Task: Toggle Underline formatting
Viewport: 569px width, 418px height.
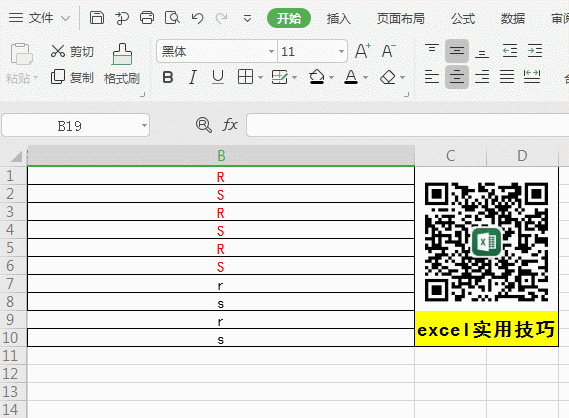Action: (218, 77)
